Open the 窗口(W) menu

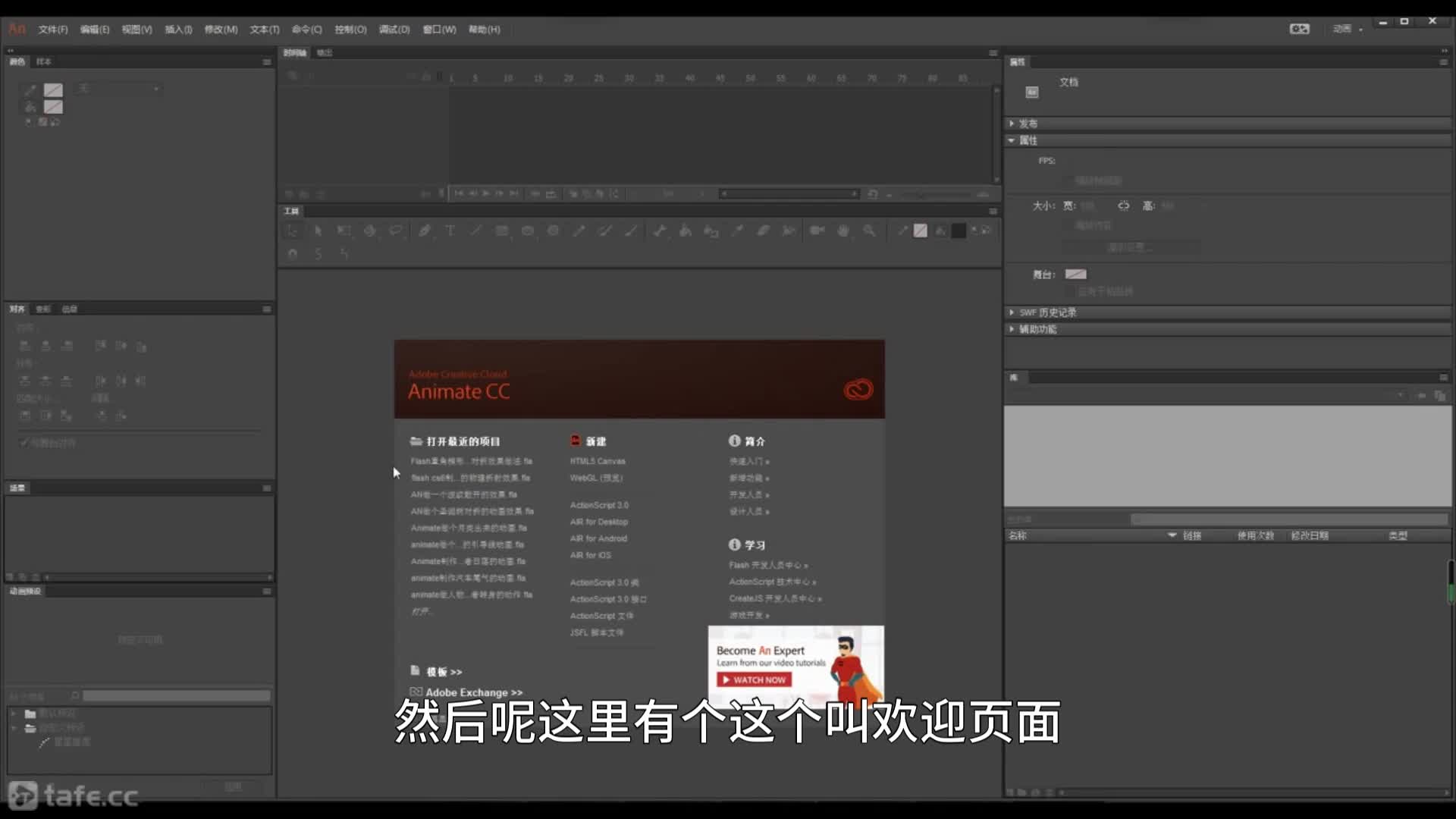click(439, 30)
